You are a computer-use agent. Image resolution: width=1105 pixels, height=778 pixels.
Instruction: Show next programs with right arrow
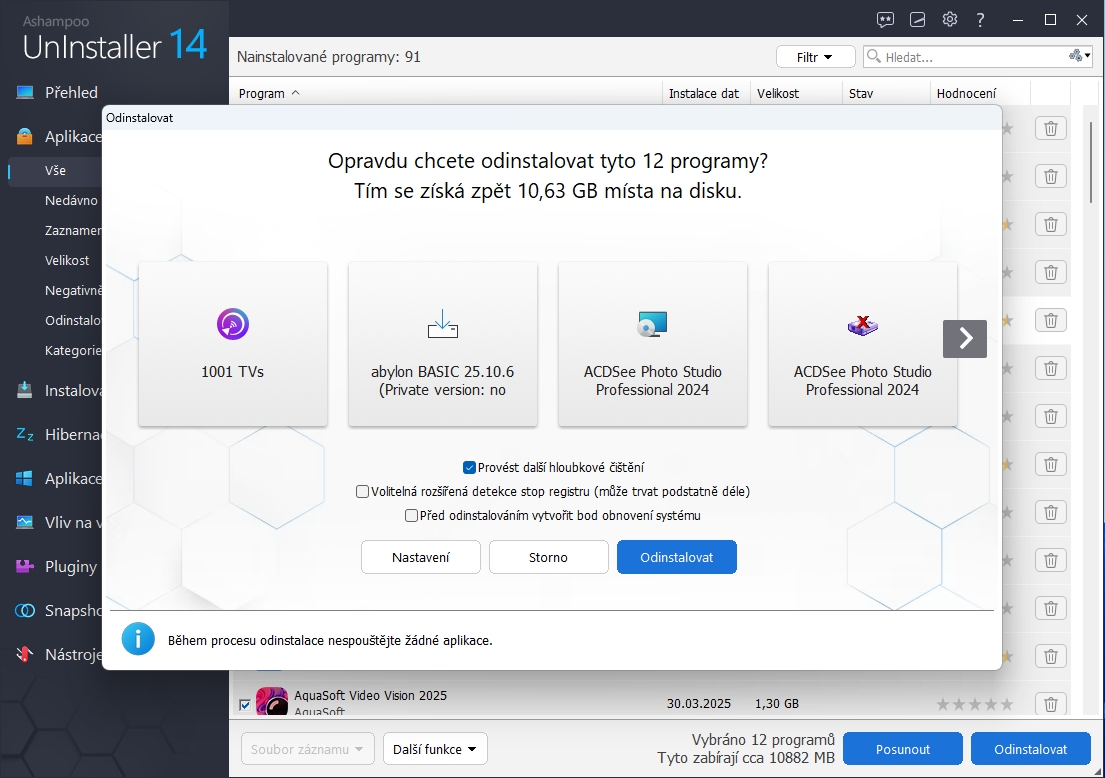pos(965,339)
